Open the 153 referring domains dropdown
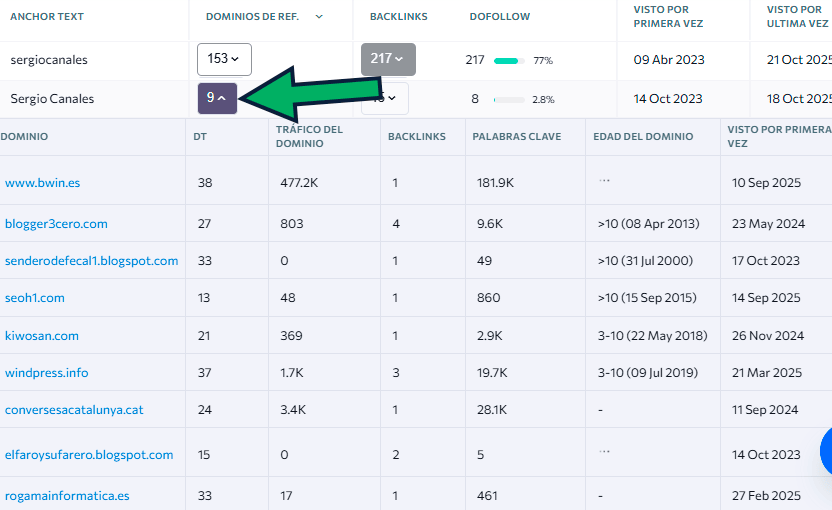Image resolution: width=832 pixels, height=510 pixels. [x=224, y=59]
